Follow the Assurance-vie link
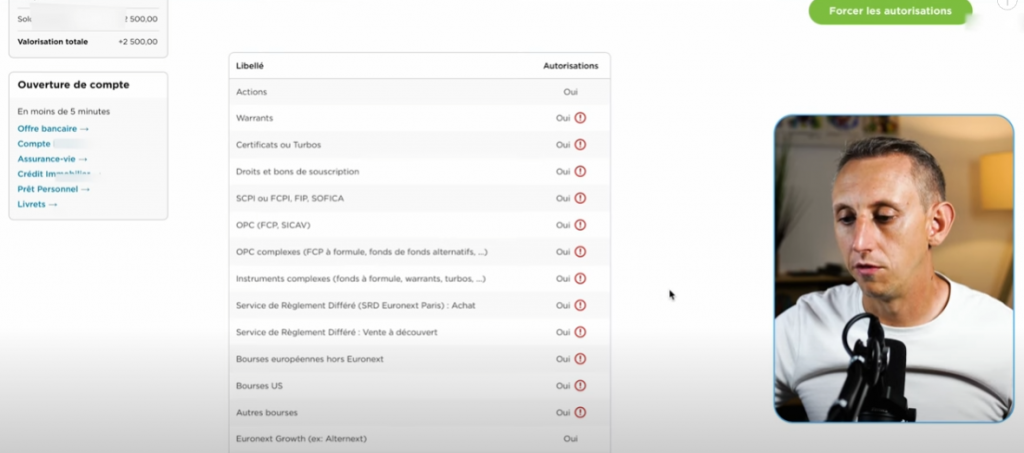The width and height of the screenshot is (1024, 453). click(52, 159)
